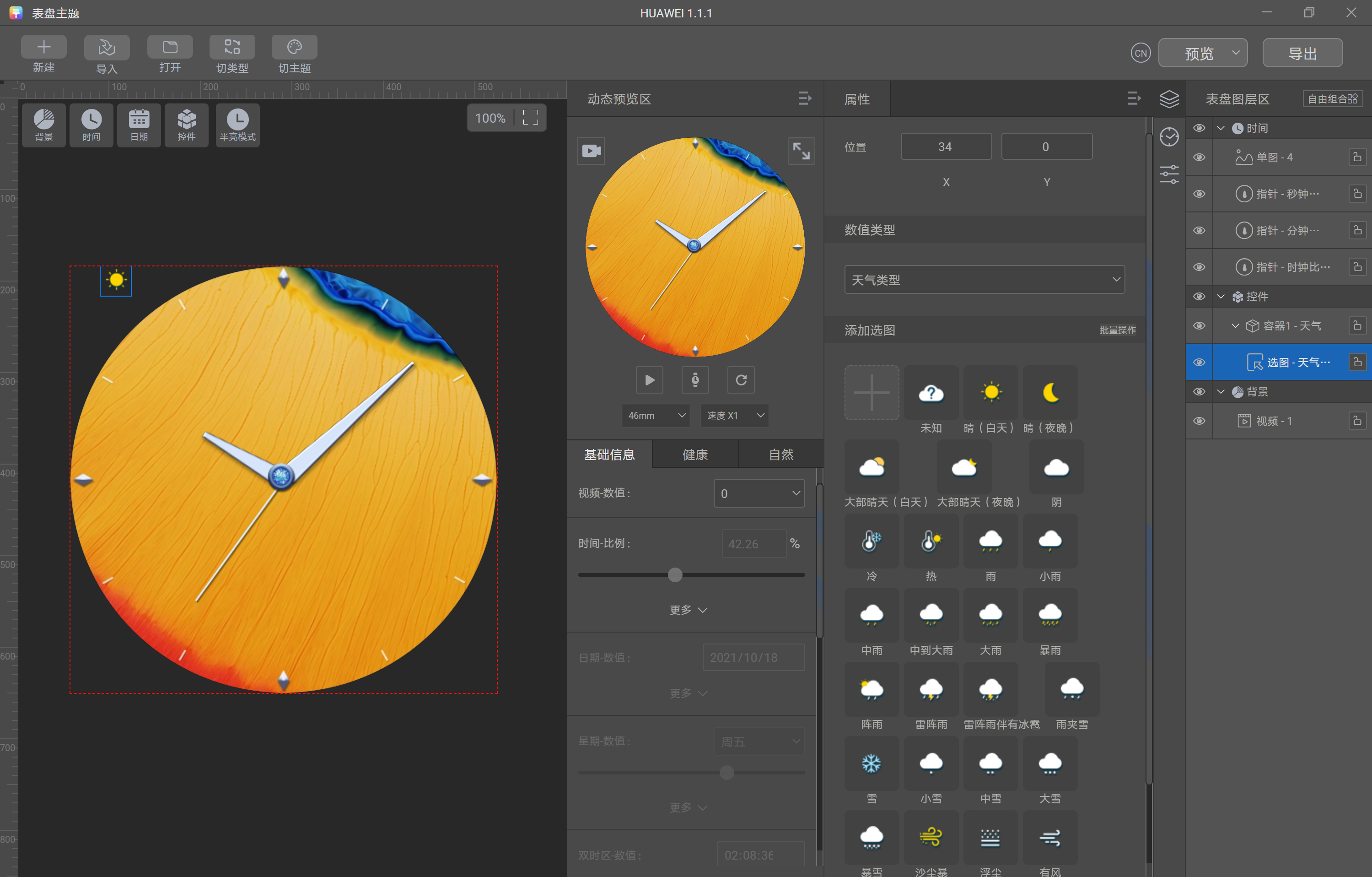This screenshot has width=1372, height=877.
Task: Switch to the 自然 tab
Action: pos(781,455)
